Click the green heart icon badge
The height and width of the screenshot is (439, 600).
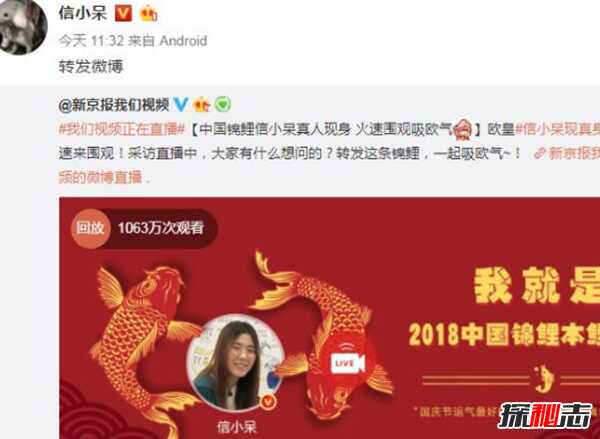click(223, 104)
